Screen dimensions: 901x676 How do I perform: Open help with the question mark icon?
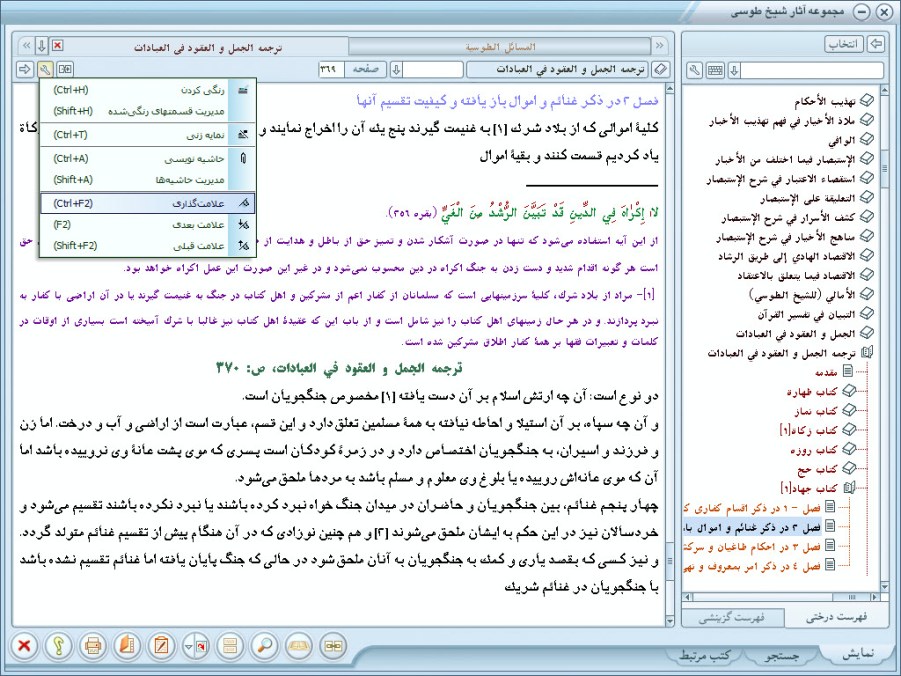pos(59,646)
